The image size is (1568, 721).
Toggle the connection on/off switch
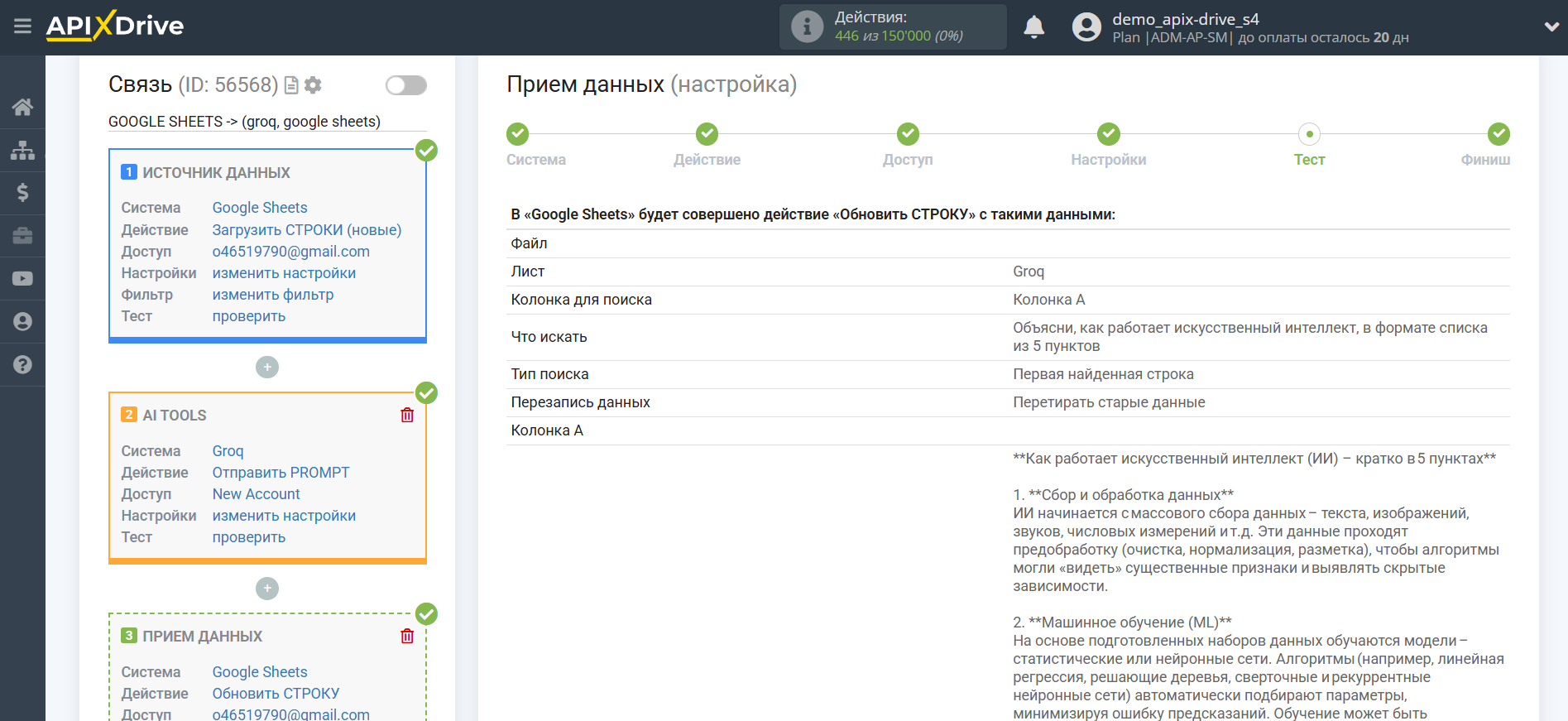pyautogui.click(x=406, y=85)
